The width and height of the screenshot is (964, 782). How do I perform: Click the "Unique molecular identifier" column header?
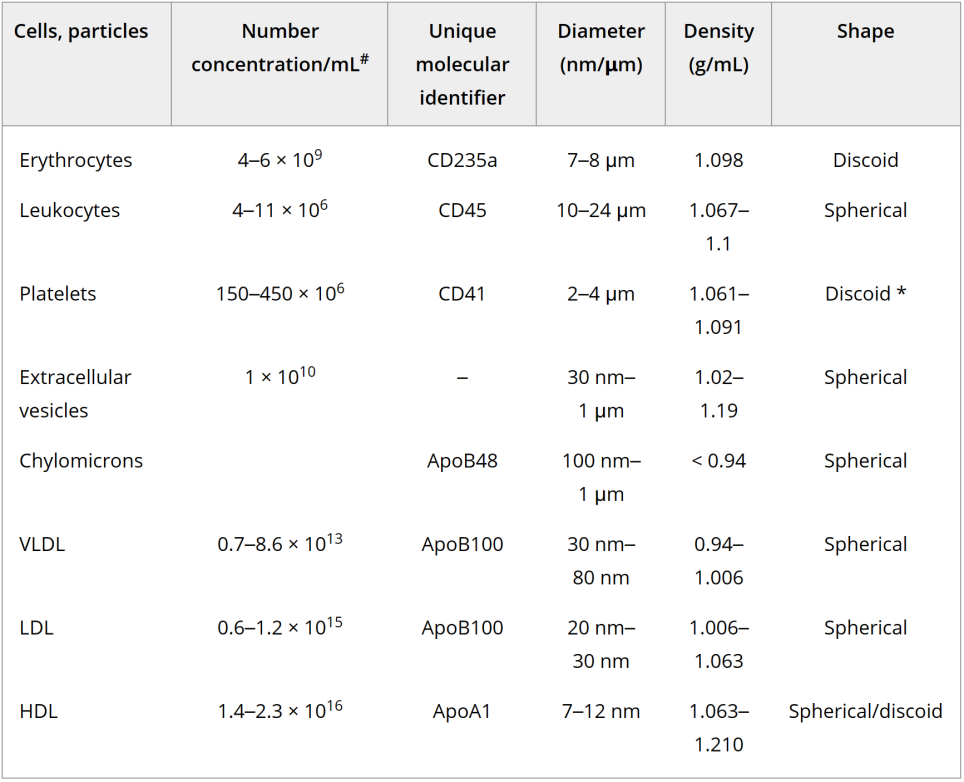pyautogui.click(x=462, y=64)
